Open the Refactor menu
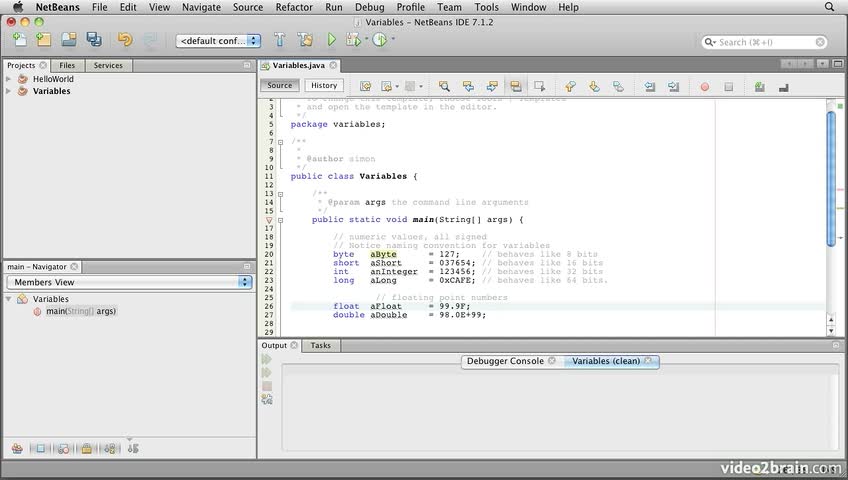Screen dimensions: 848x480 (x=294, y=7)
